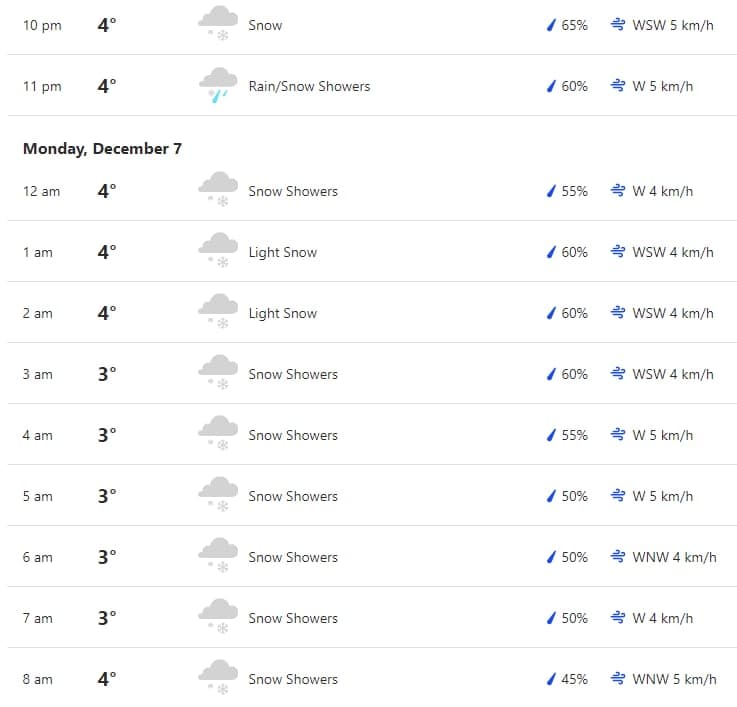Image resolution: width=737 pixels, height=707 pixels.
Task: Click the Rain/Snow Showers label
Action: click(x=309, y=86)
